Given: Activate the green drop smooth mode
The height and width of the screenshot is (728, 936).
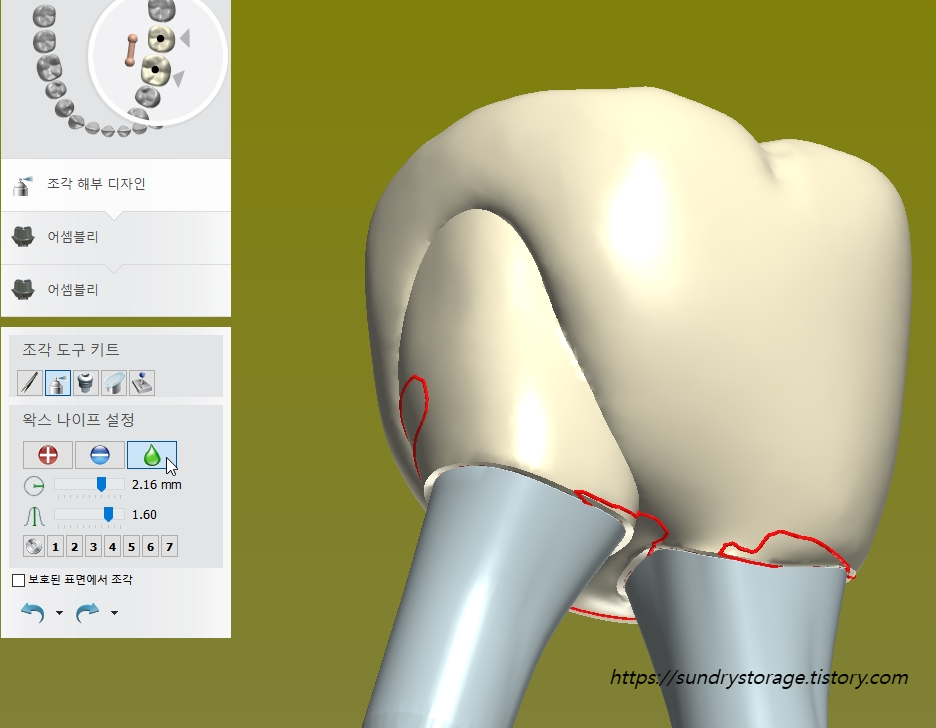Looking at the screenshot, I should 152,455.
